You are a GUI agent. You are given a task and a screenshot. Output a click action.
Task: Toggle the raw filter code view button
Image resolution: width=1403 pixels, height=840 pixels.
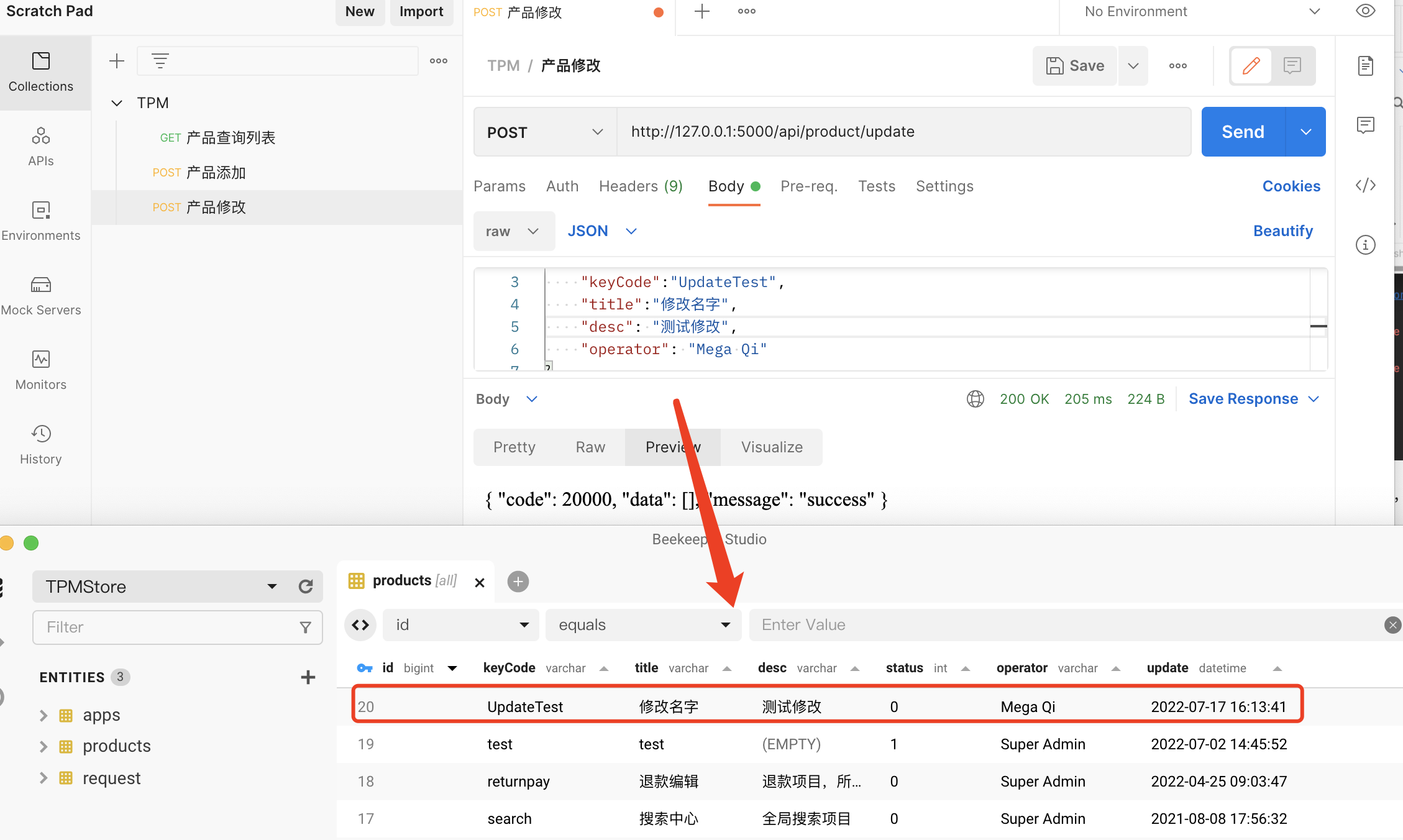(x=360, y=625)
